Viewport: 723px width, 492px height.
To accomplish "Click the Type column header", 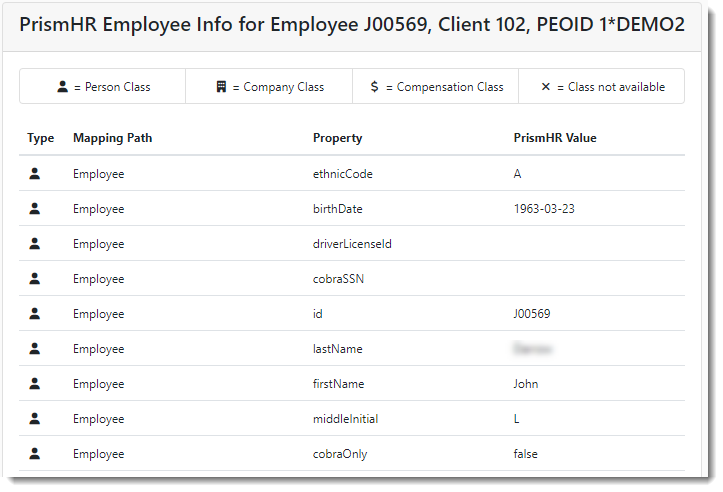I will click(41, 138).
